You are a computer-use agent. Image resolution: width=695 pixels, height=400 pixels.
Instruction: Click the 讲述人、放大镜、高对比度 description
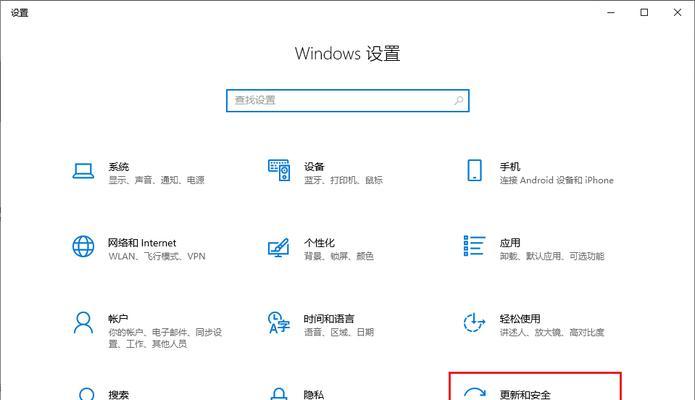tap(552, 332)
